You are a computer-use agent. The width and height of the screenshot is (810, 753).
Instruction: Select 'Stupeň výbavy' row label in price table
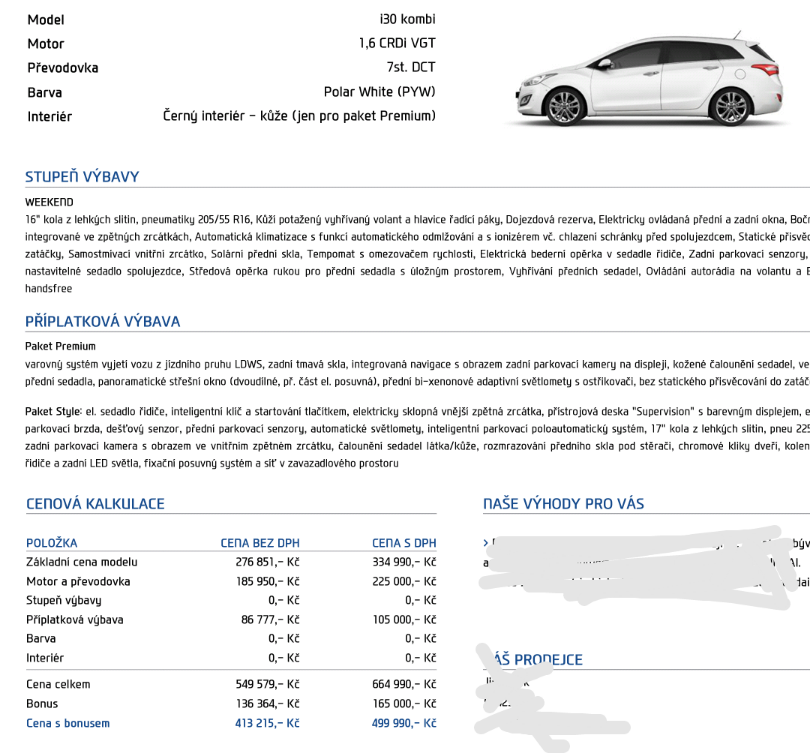pos(64,601)
